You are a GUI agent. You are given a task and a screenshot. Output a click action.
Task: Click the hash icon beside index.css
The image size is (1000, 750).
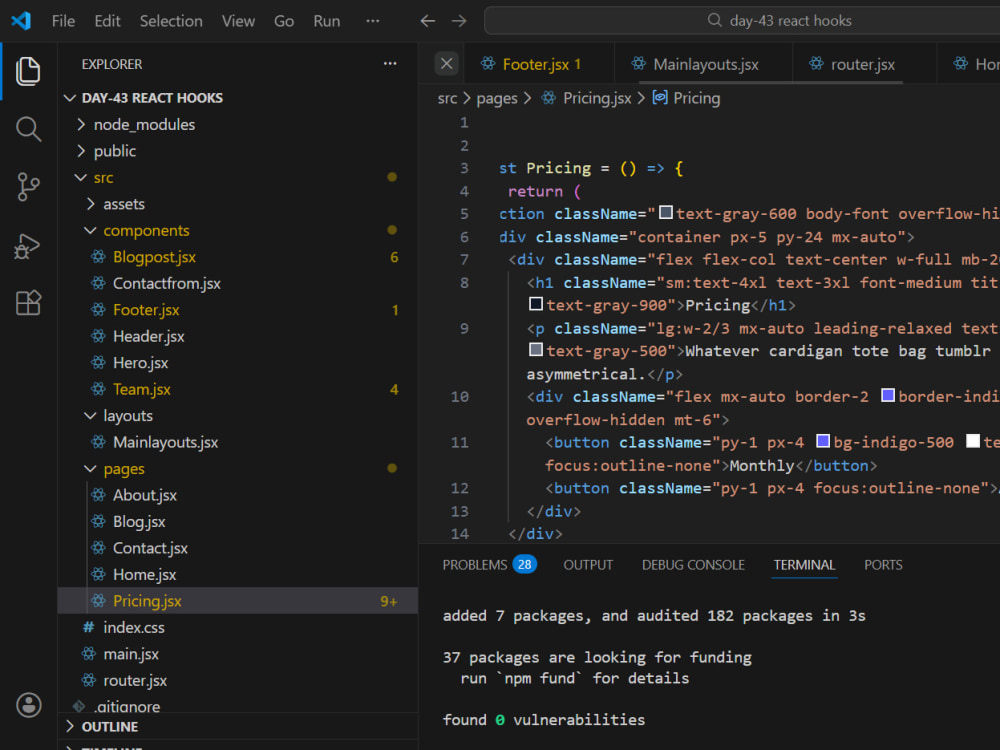click(x=89, y=628)
